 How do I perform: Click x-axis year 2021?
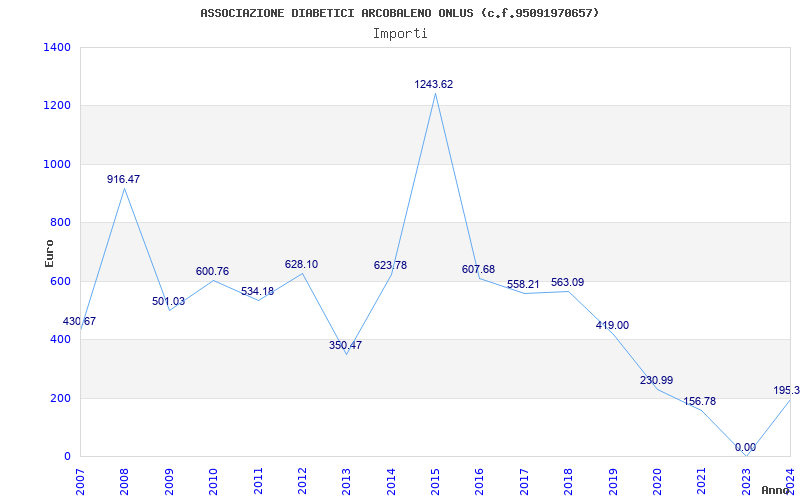pos(702,482)
